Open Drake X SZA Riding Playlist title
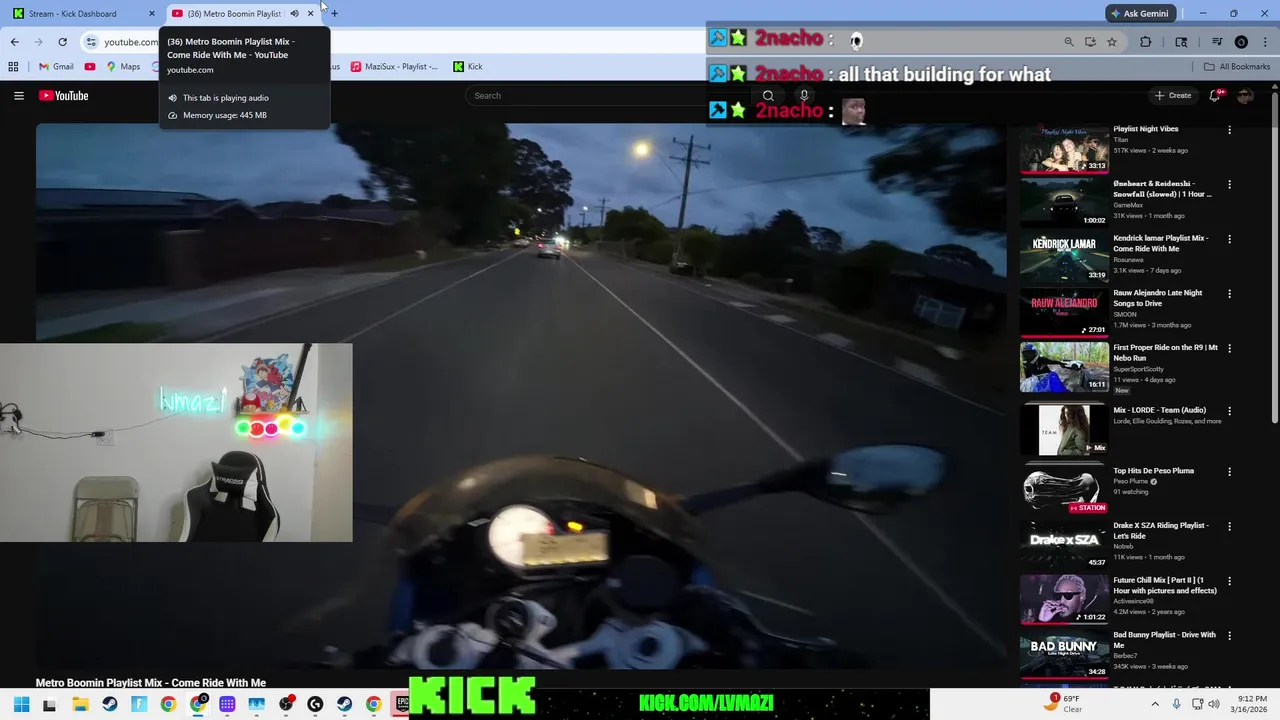 click(1161, 531)
